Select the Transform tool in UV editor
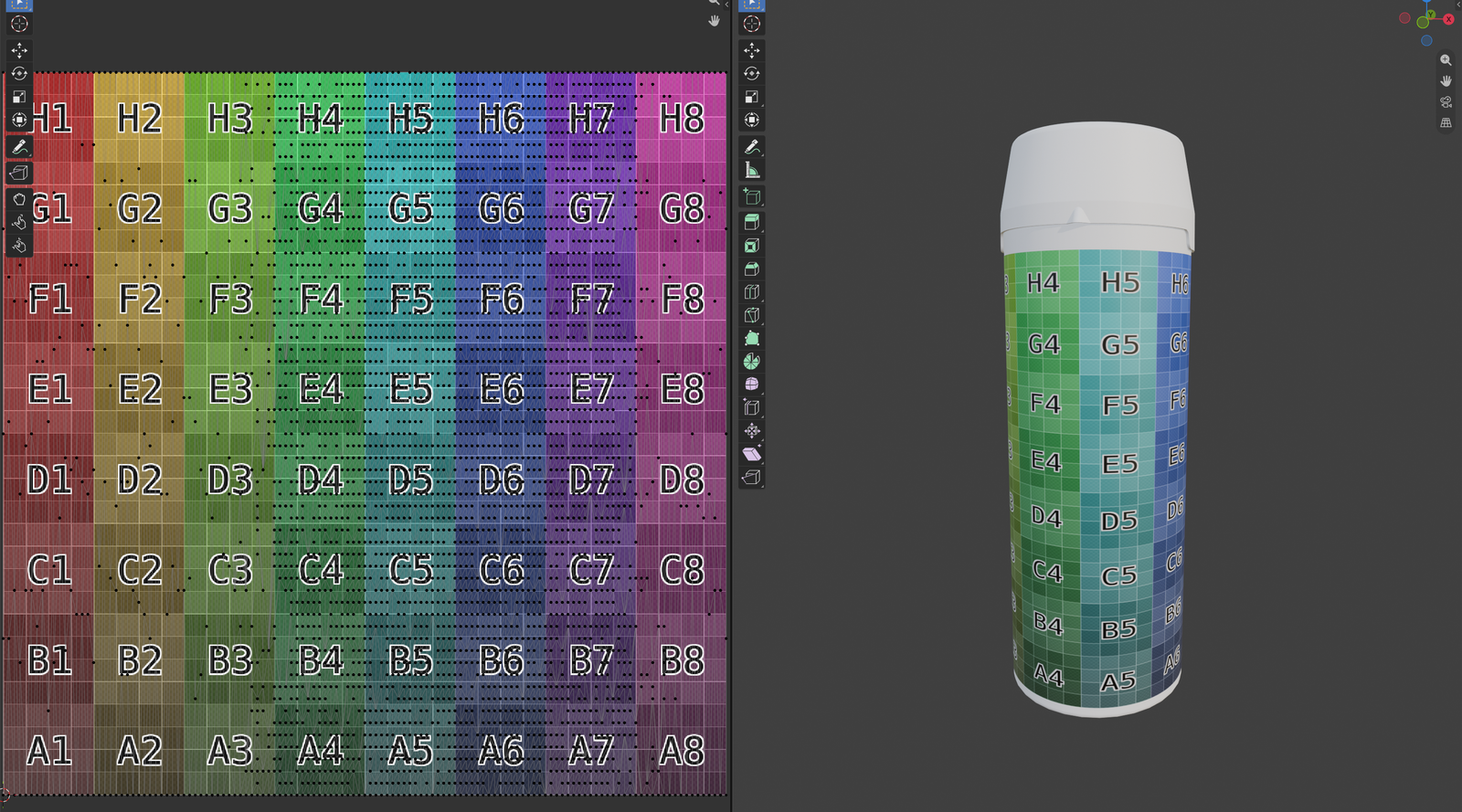The height and width of the screenshot is (812, 1462). pyautogui.click(x=19, y=120)
